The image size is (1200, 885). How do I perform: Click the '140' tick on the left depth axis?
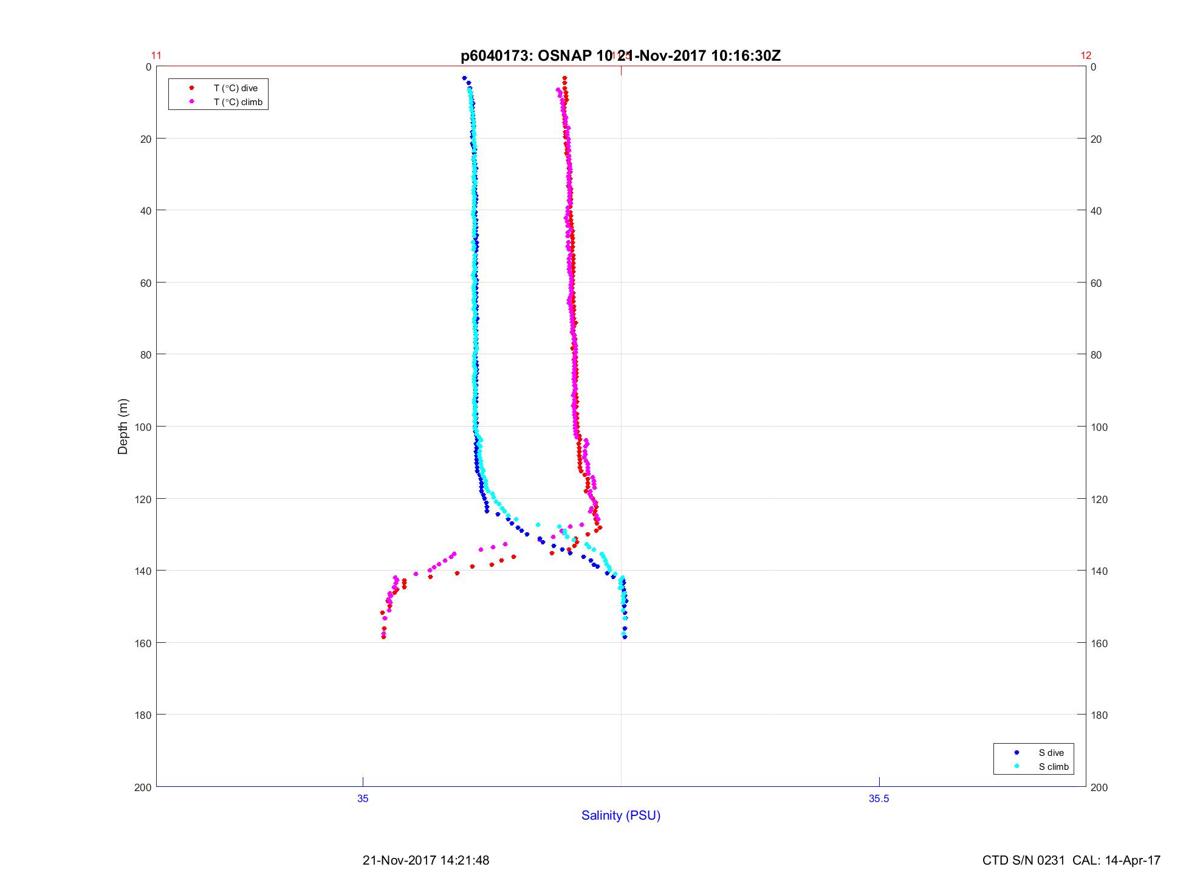(x=143, y=571)
